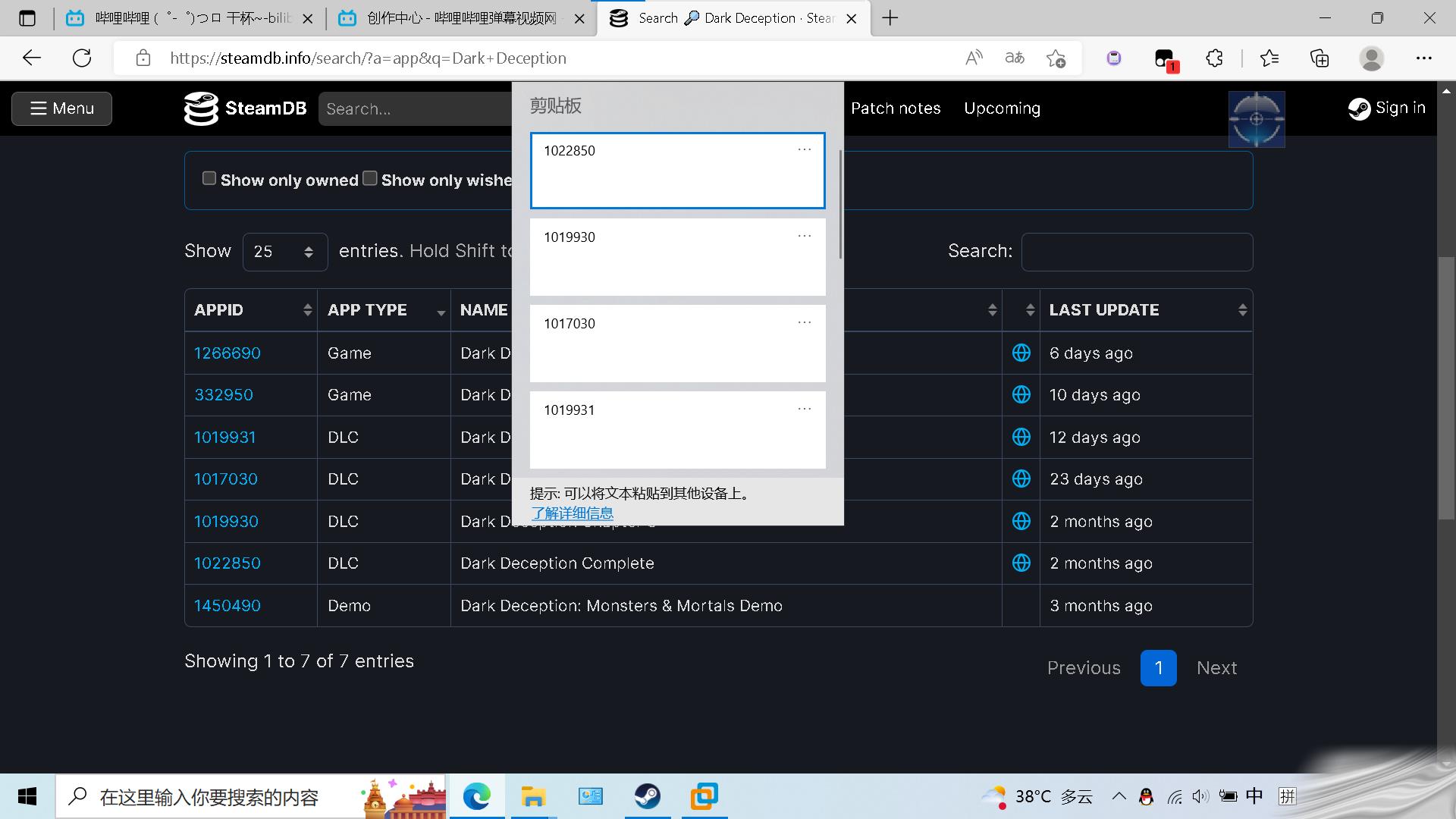The height and width of the screenshot is (819, 1456).
Task: Click globe icon for app 1017030
Action: [1021, 479]
